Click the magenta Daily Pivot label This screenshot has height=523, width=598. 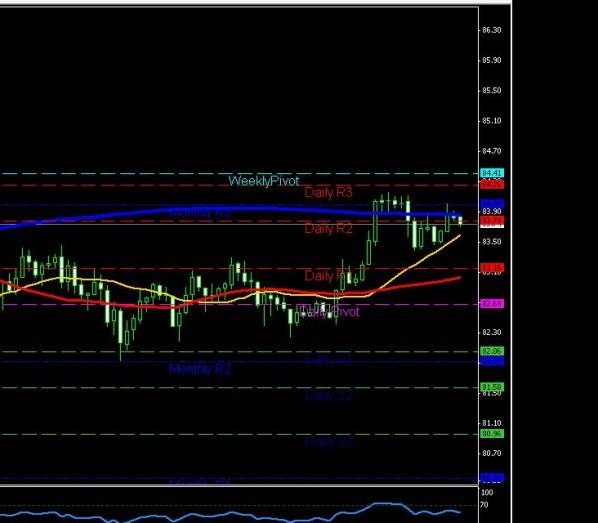pyautogui.click(x=329, y=312)
